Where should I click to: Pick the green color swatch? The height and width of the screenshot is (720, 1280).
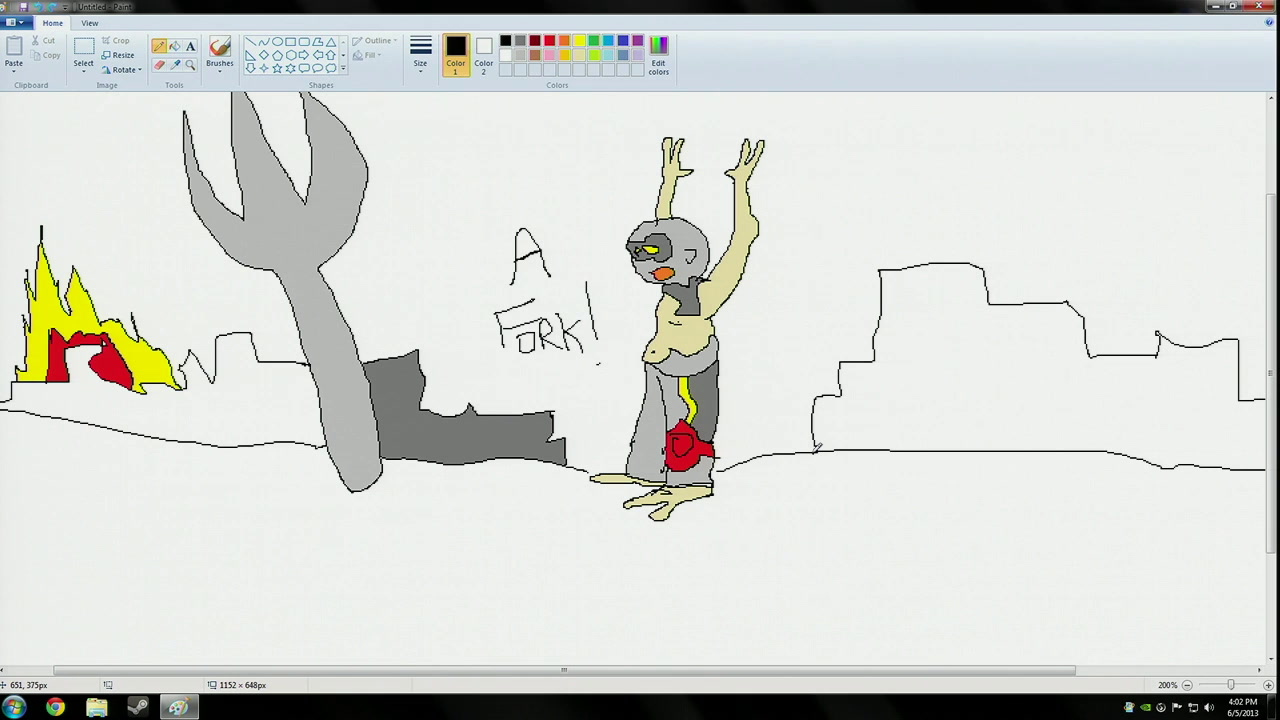(594, 41)
